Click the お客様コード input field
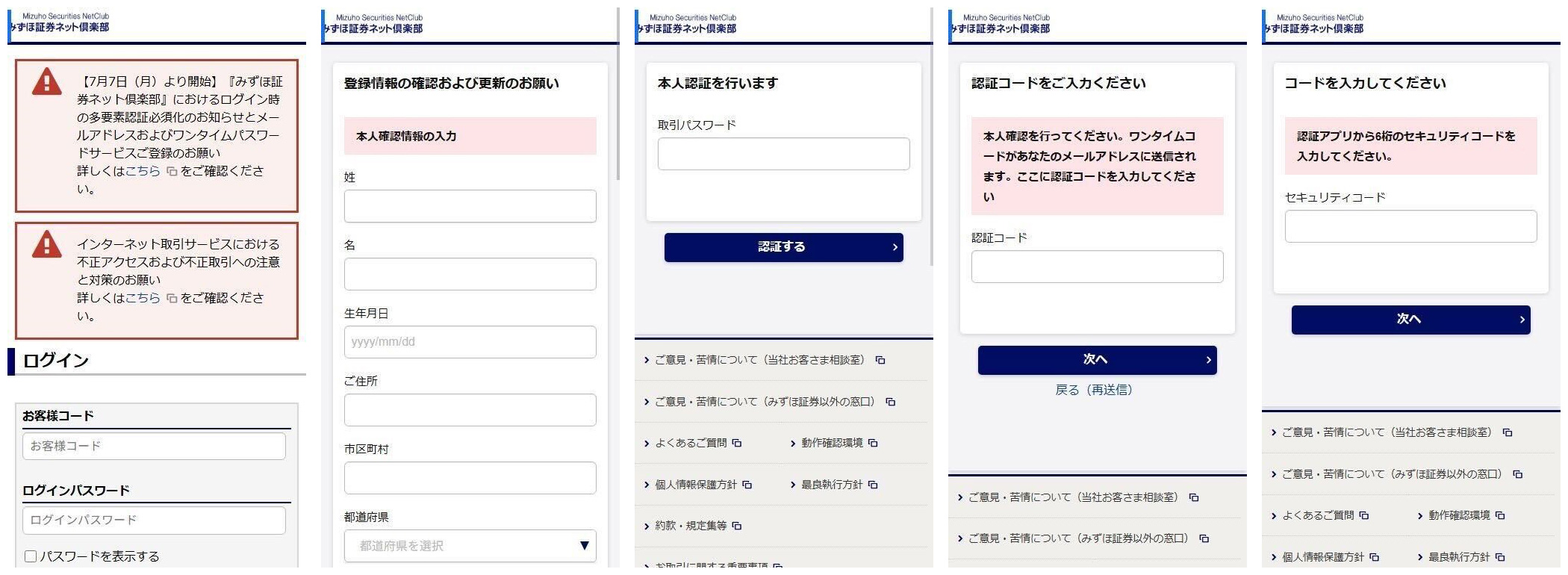The width and height of the screenshot is (1568, 575). pyautogui.click(x=154, y=446)
